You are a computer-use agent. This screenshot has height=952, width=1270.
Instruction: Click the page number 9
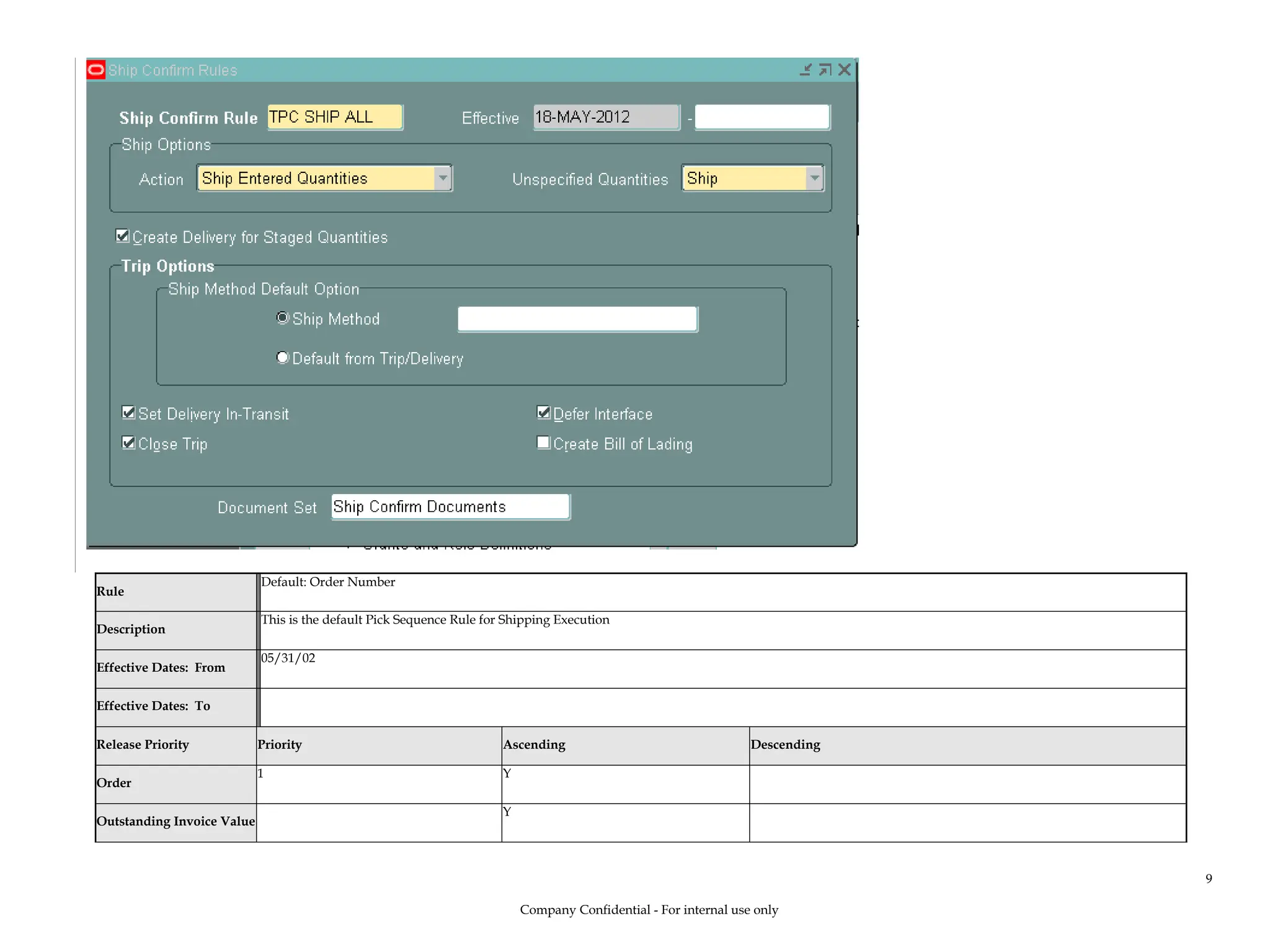(x=1209, y=879)
